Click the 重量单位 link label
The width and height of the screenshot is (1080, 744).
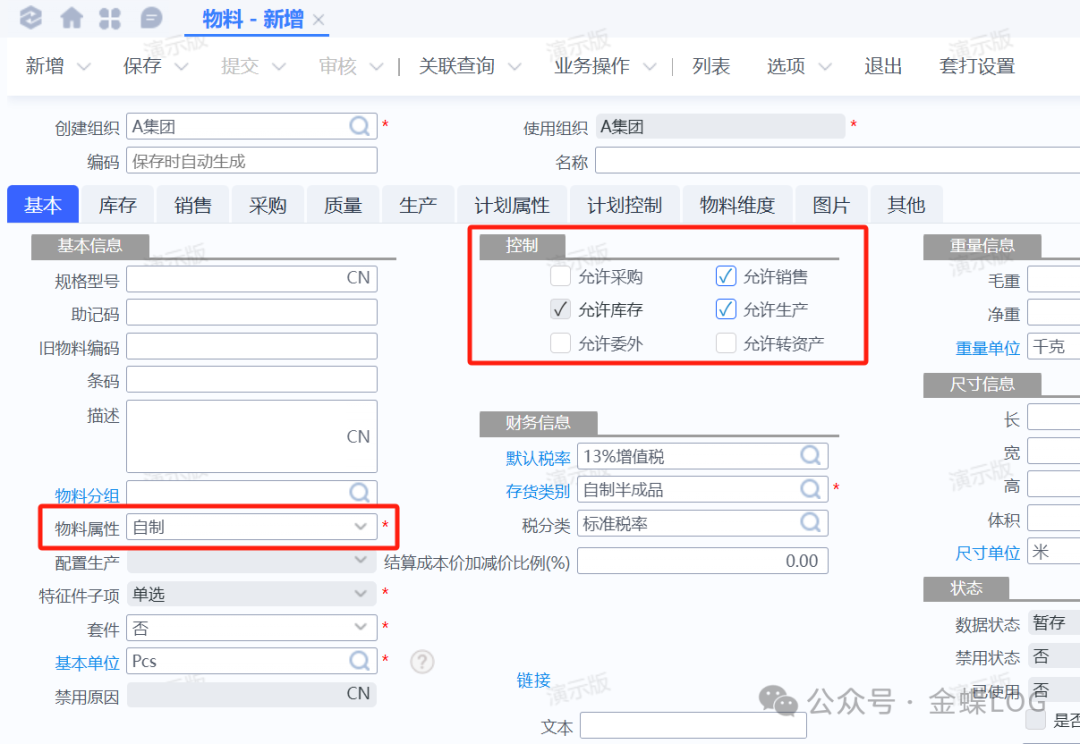coord(987,348)
